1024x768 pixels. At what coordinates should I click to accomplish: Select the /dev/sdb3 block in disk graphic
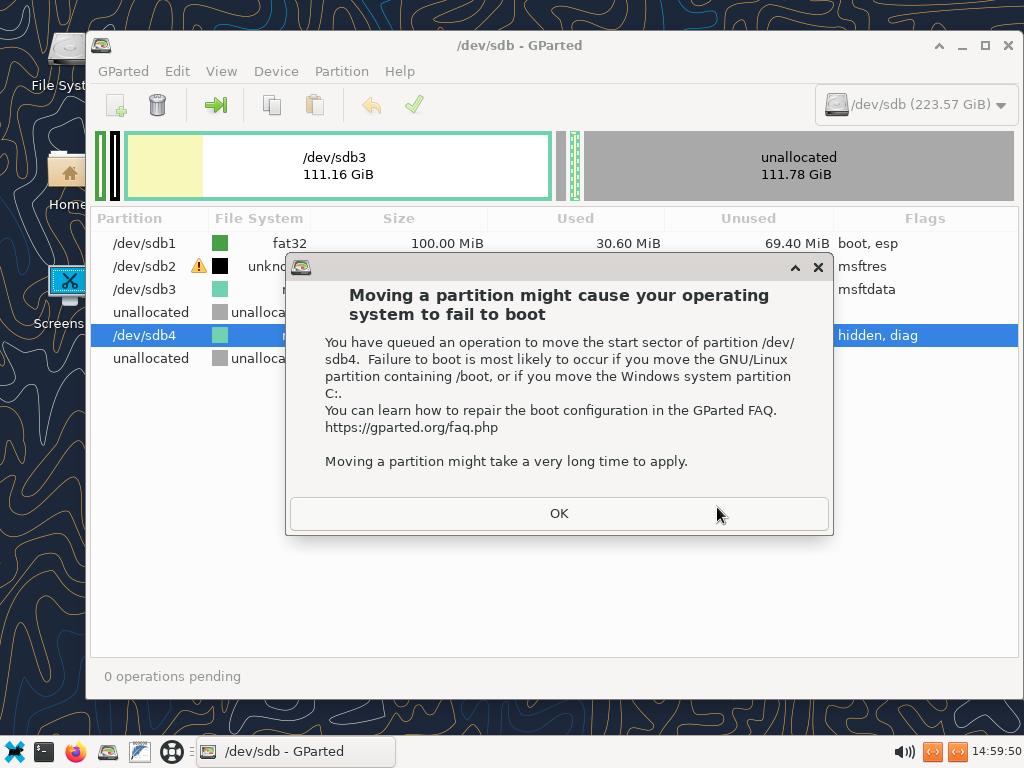tap(338, 166)
